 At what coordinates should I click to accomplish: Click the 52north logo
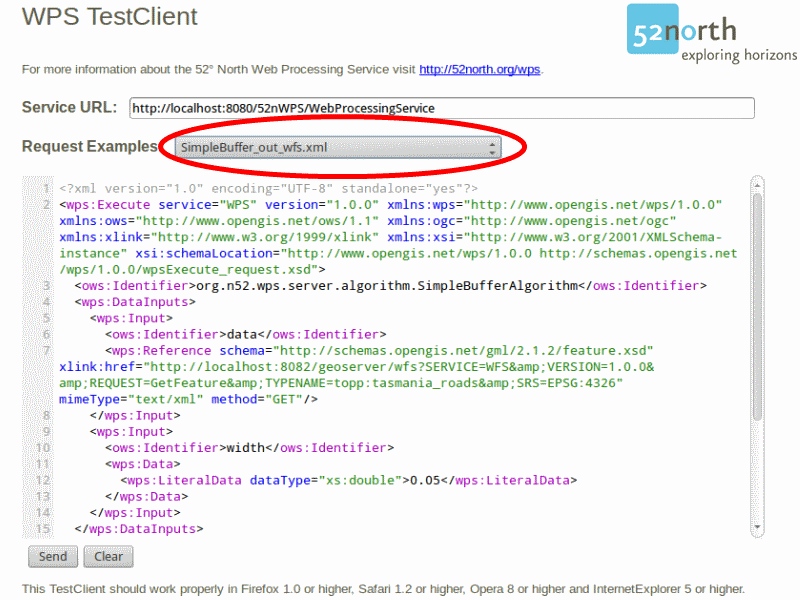712,33
